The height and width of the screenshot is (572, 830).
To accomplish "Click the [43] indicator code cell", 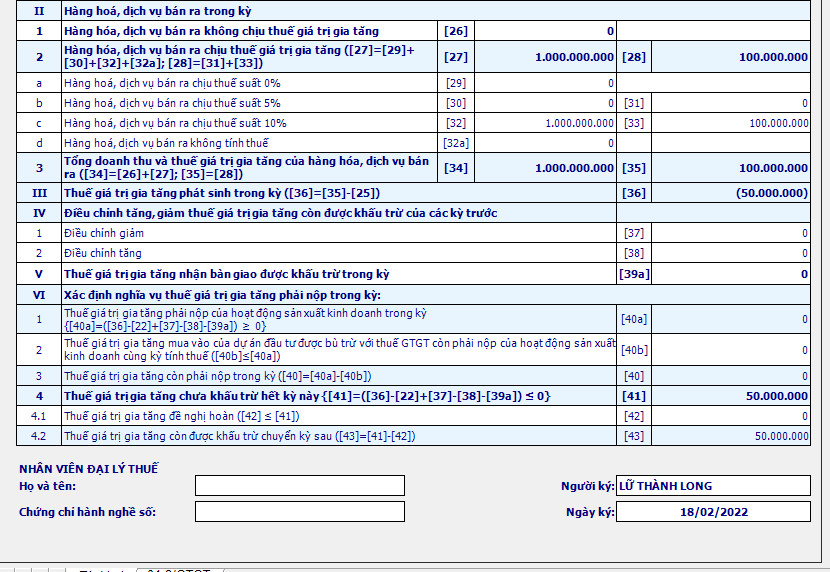I will click(x=634, y=437).
